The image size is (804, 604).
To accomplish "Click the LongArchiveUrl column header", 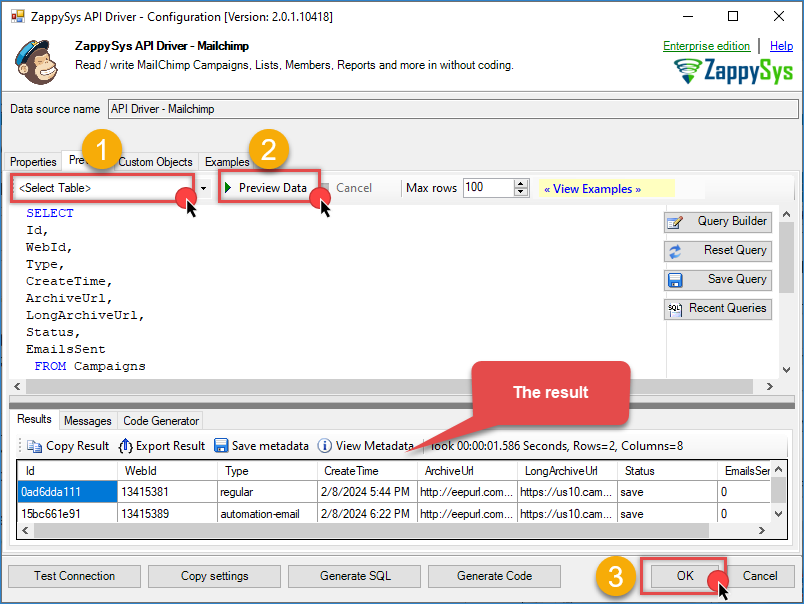I will point(567,471).
